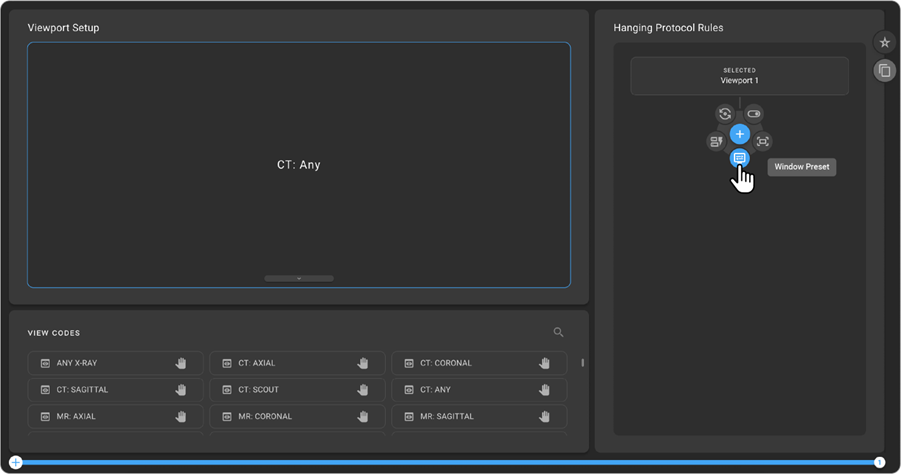Click the star favorites icon

[884, 43]
